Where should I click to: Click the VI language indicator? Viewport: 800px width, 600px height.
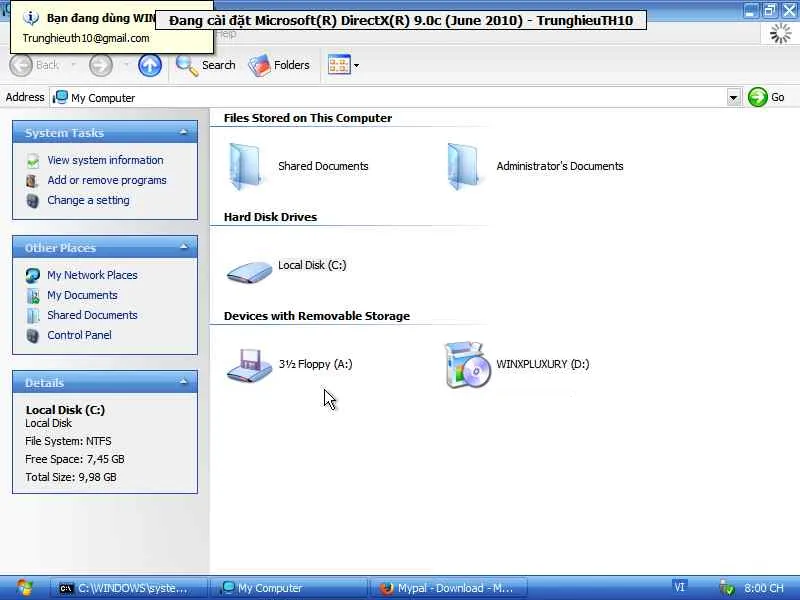679,587
